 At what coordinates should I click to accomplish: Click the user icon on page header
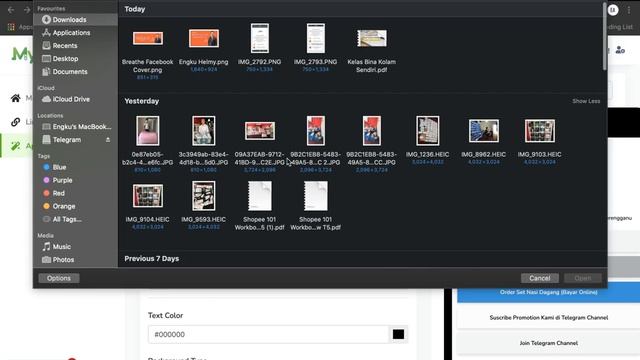[x=620, y=50]
